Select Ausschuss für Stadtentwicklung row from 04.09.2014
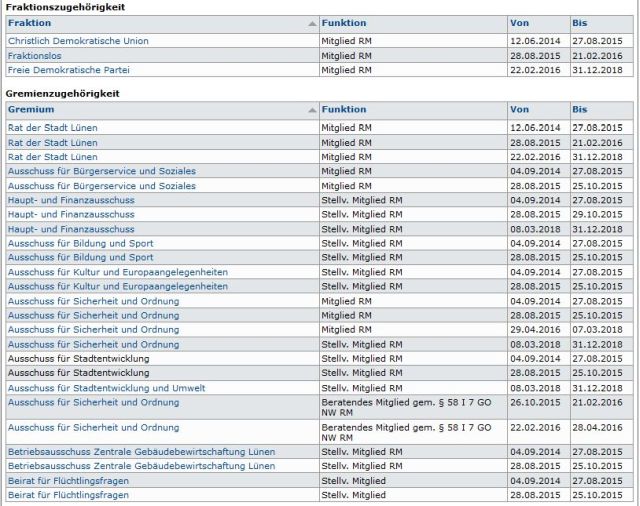 (320, 359)
